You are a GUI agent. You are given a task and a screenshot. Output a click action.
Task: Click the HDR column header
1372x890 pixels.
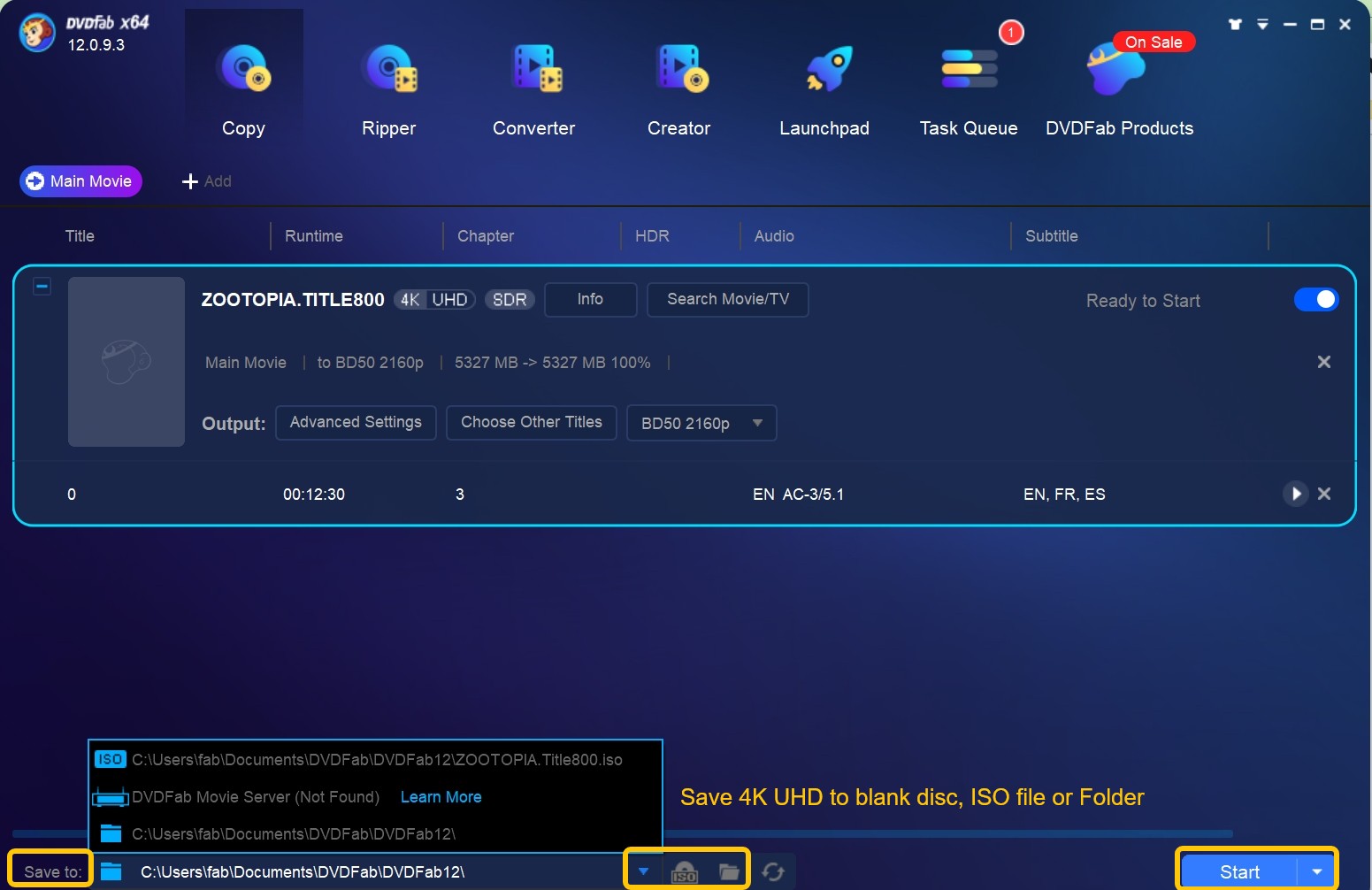point(652,236)
